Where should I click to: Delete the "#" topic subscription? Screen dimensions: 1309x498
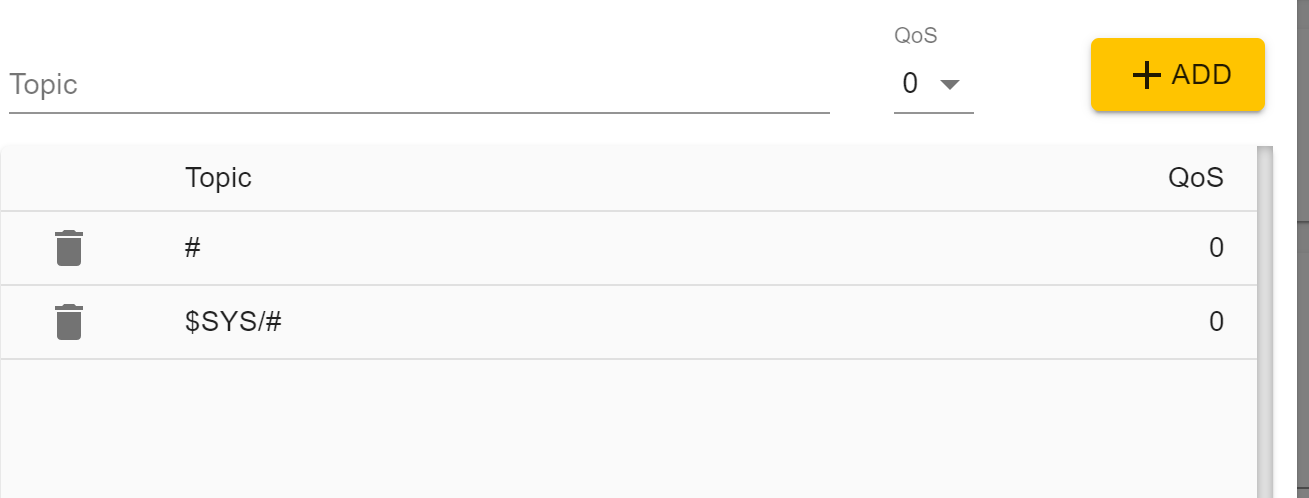pyautogui.click(x=69, y=248)
